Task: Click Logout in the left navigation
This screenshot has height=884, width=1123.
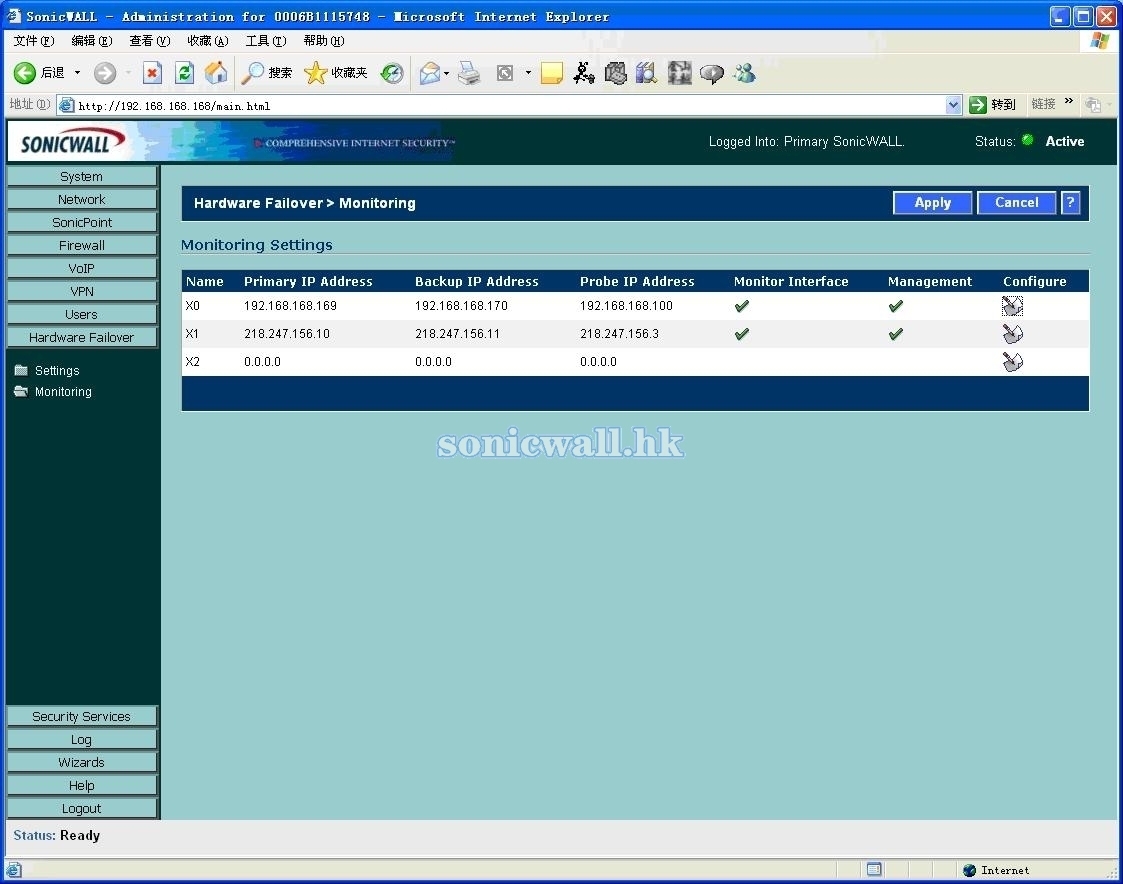Action: click(82, 808)
